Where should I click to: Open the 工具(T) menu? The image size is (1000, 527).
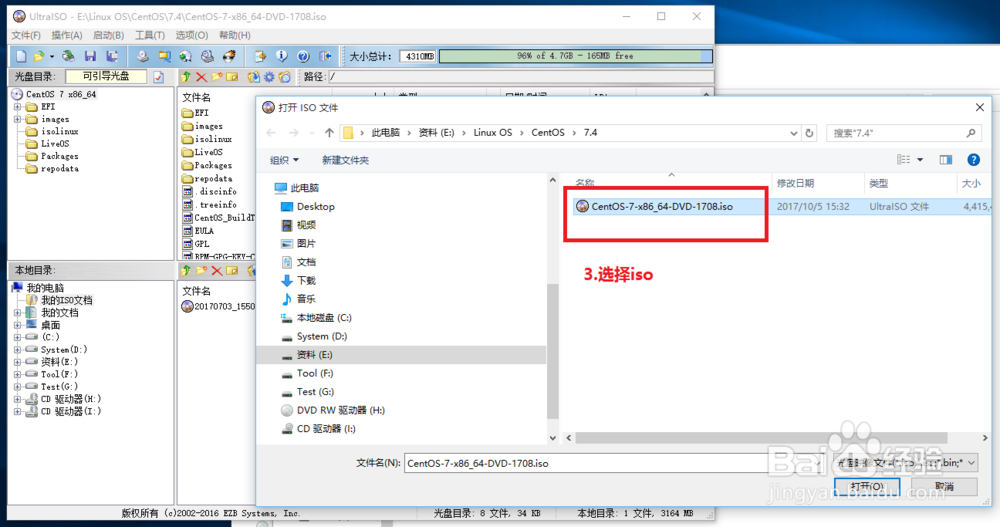[150, 36]
